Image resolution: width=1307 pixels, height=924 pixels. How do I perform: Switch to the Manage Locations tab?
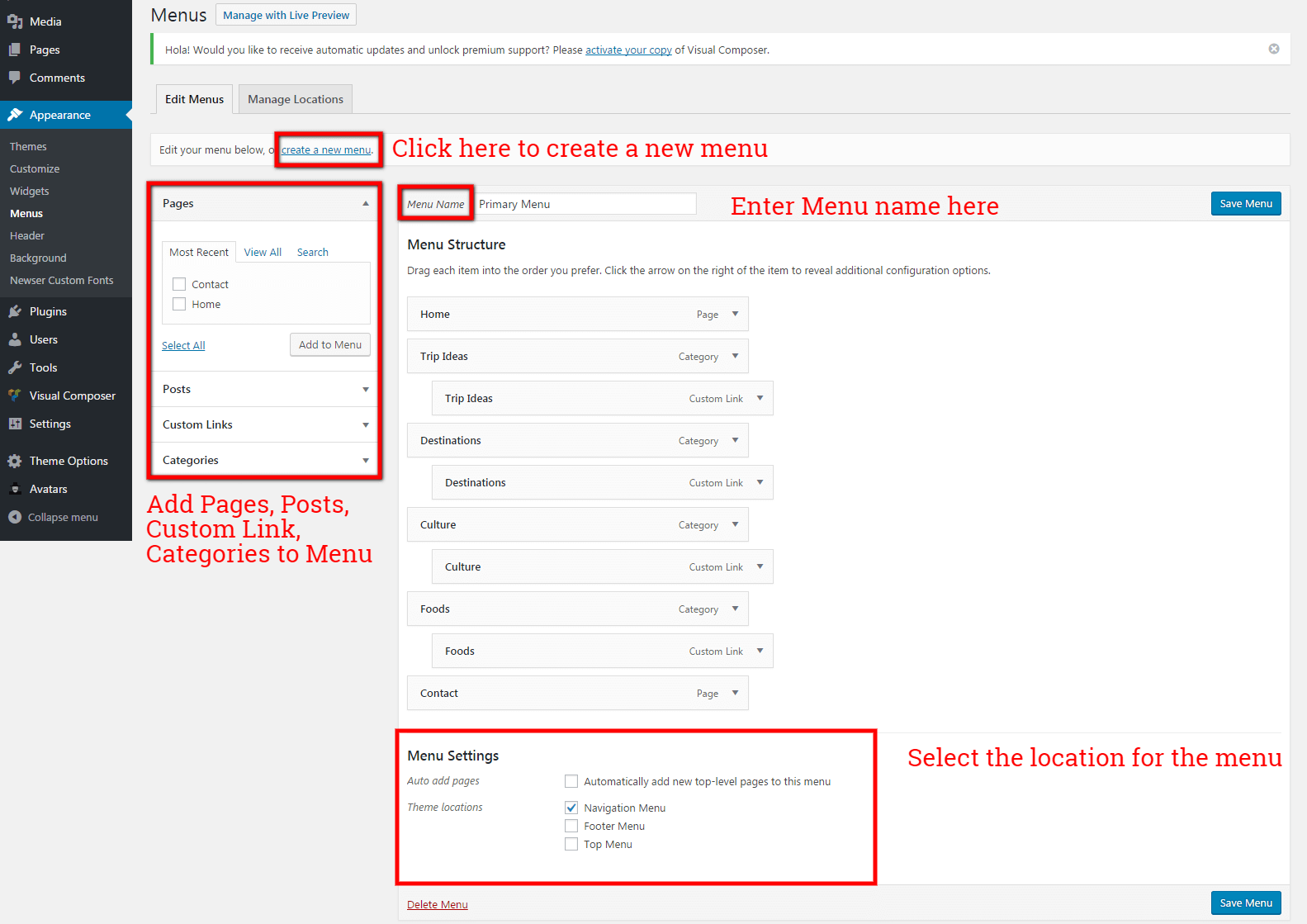coord(296,99)
